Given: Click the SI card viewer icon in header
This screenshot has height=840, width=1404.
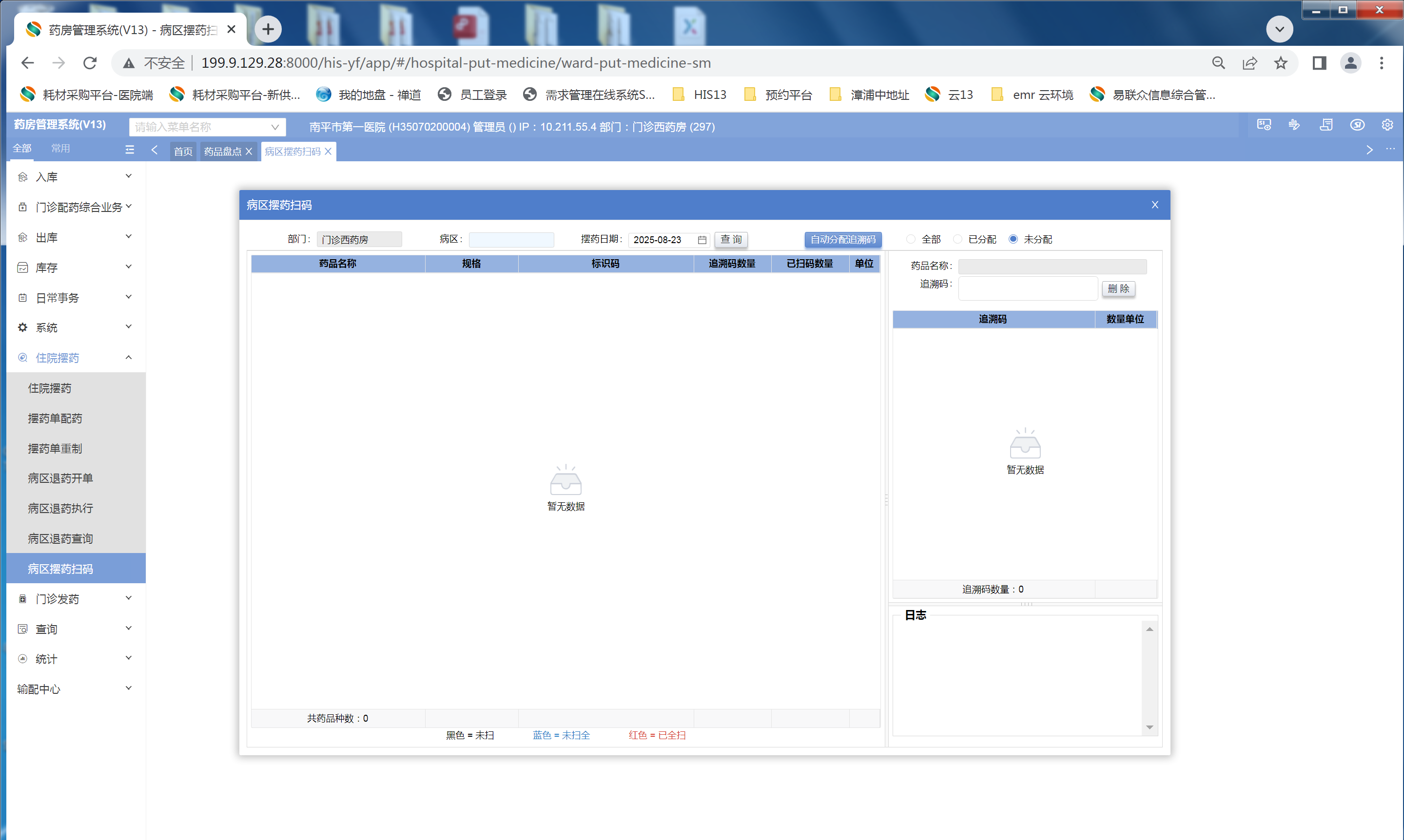Looking at the screenshot, I should 1264,125.
